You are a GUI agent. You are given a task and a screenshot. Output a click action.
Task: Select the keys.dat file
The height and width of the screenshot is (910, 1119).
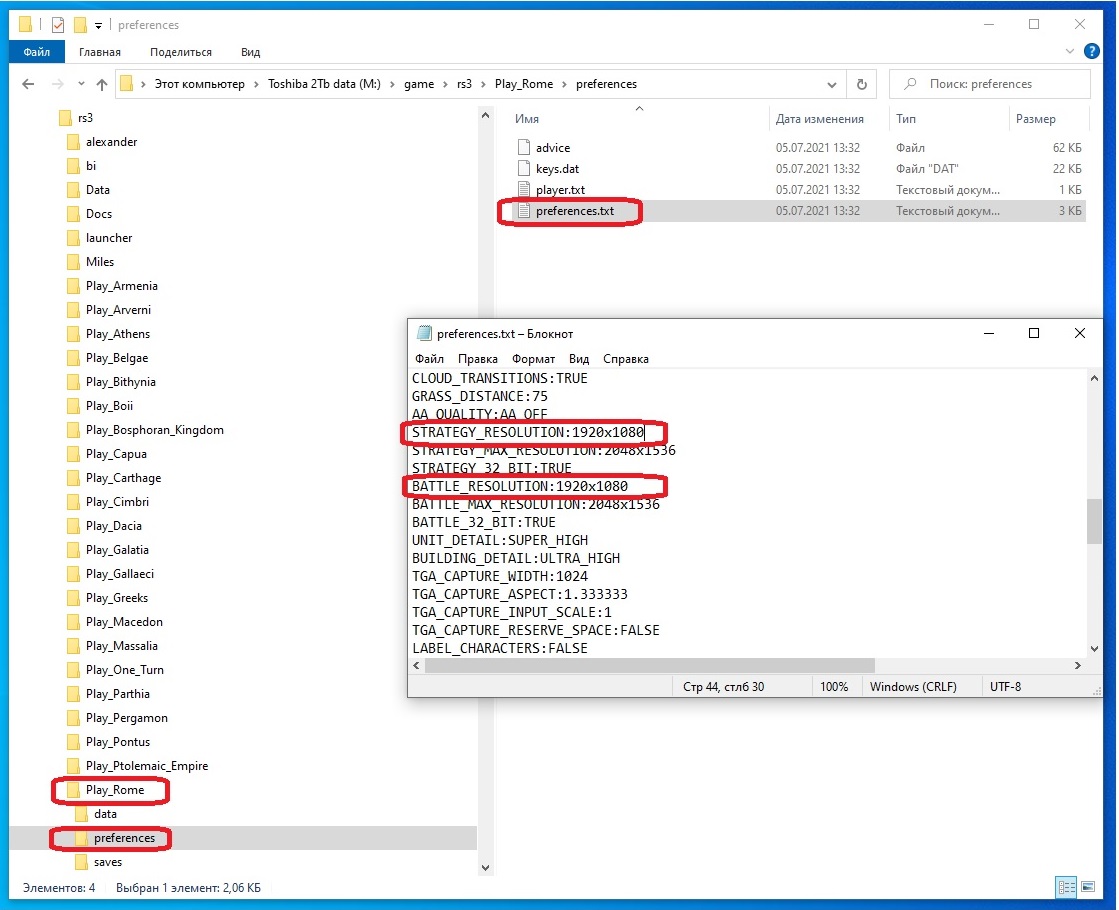[x=557, y=169]
